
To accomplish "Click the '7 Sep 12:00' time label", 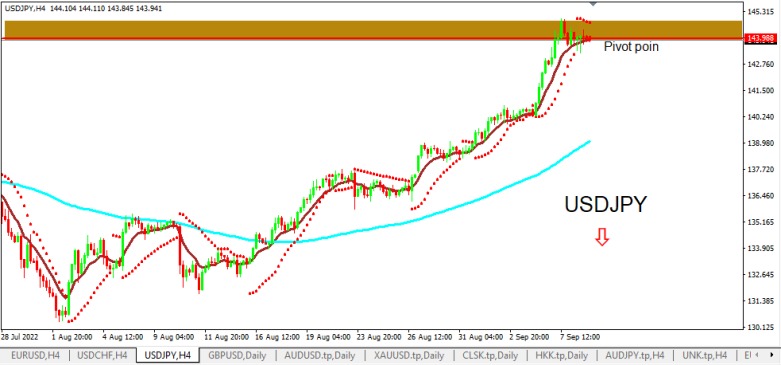I will (580, 337).
